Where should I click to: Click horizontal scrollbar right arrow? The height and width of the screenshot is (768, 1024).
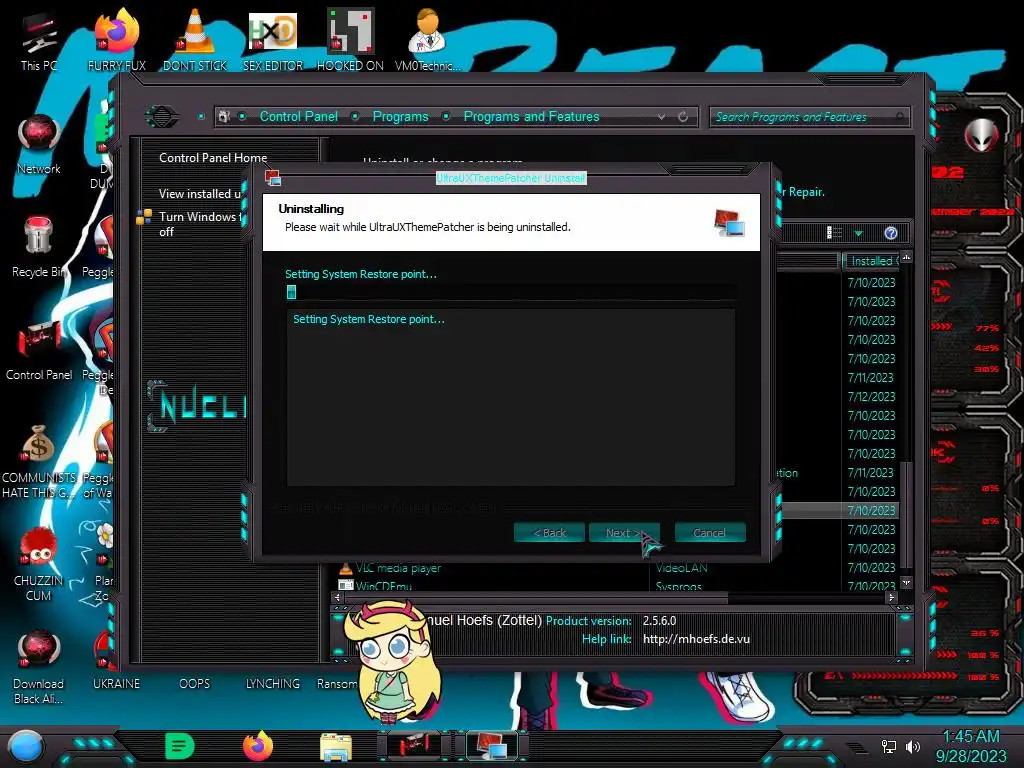(x=891, y=597)
